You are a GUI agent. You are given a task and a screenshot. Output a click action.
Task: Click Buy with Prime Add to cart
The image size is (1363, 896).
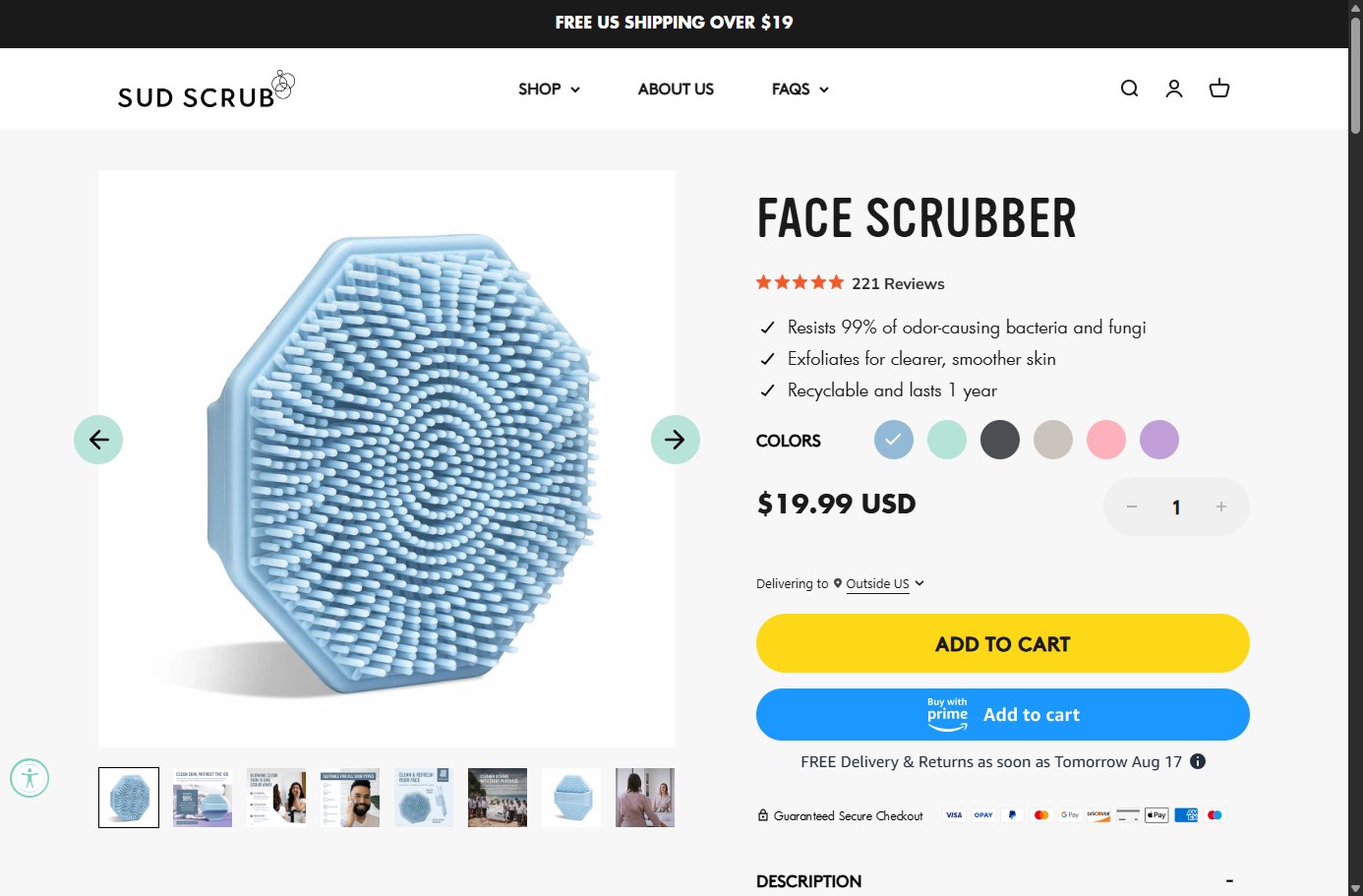1002,715
